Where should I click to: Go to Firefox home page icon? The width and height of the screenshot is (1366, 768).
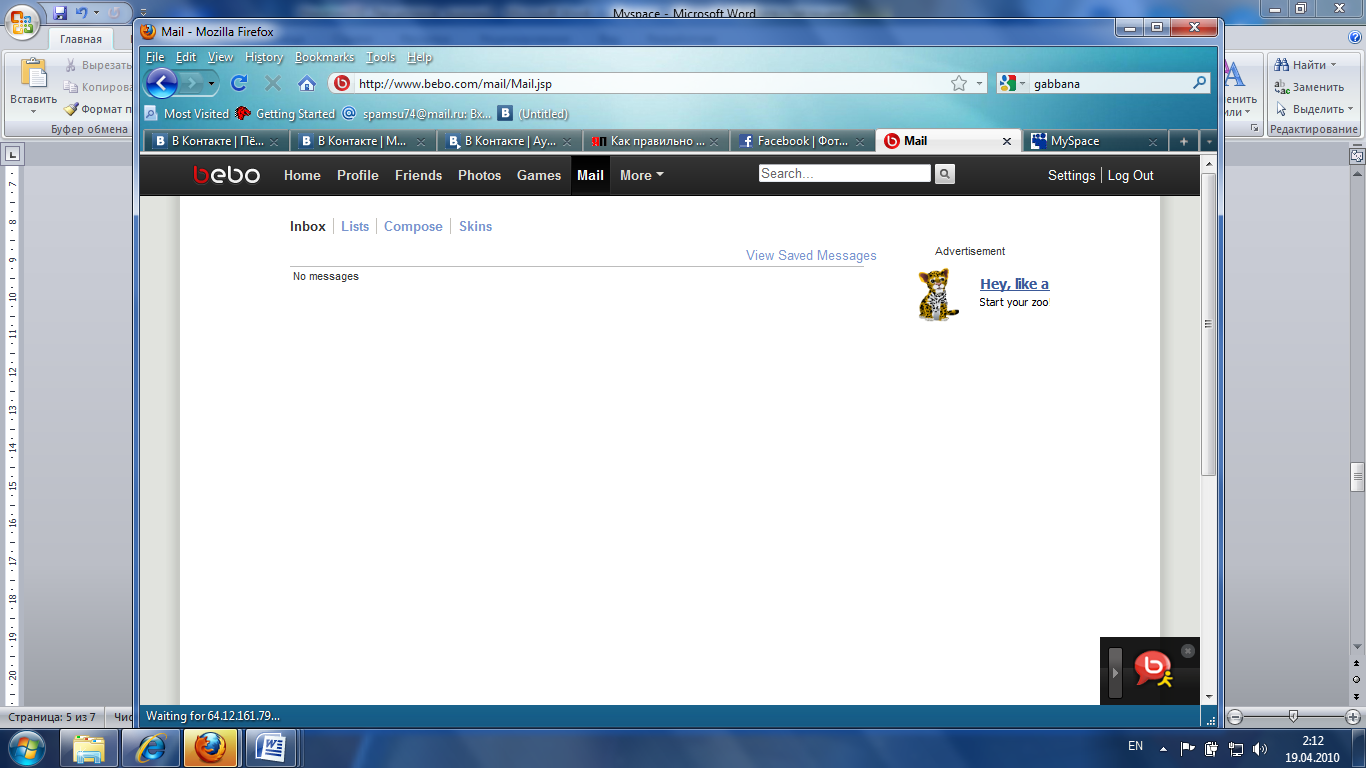pyautogui.click(x=307, y=83)
